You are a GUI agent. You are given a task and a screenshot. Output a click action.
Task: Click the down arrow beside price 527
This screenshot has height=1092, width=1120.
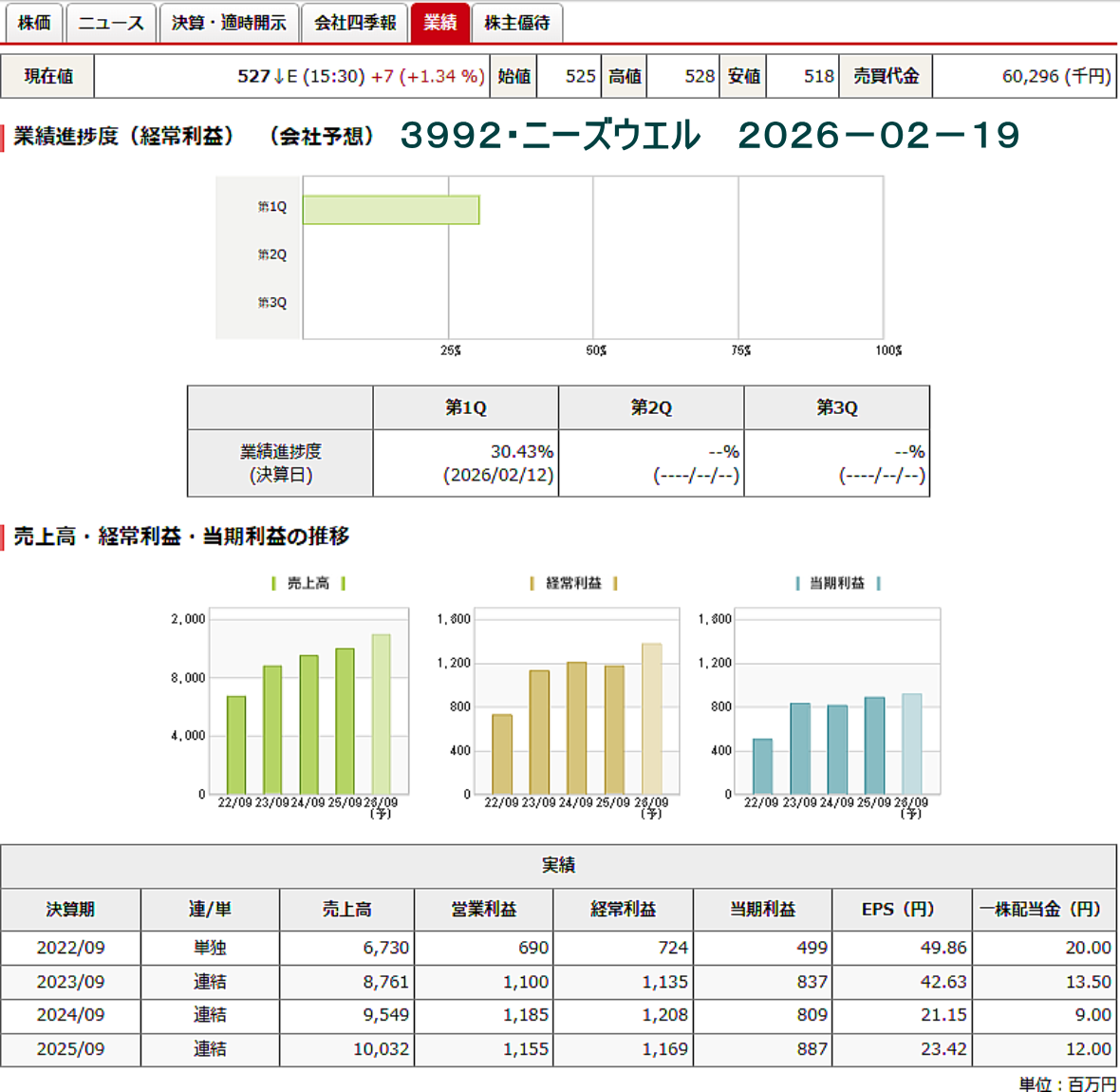279,77
